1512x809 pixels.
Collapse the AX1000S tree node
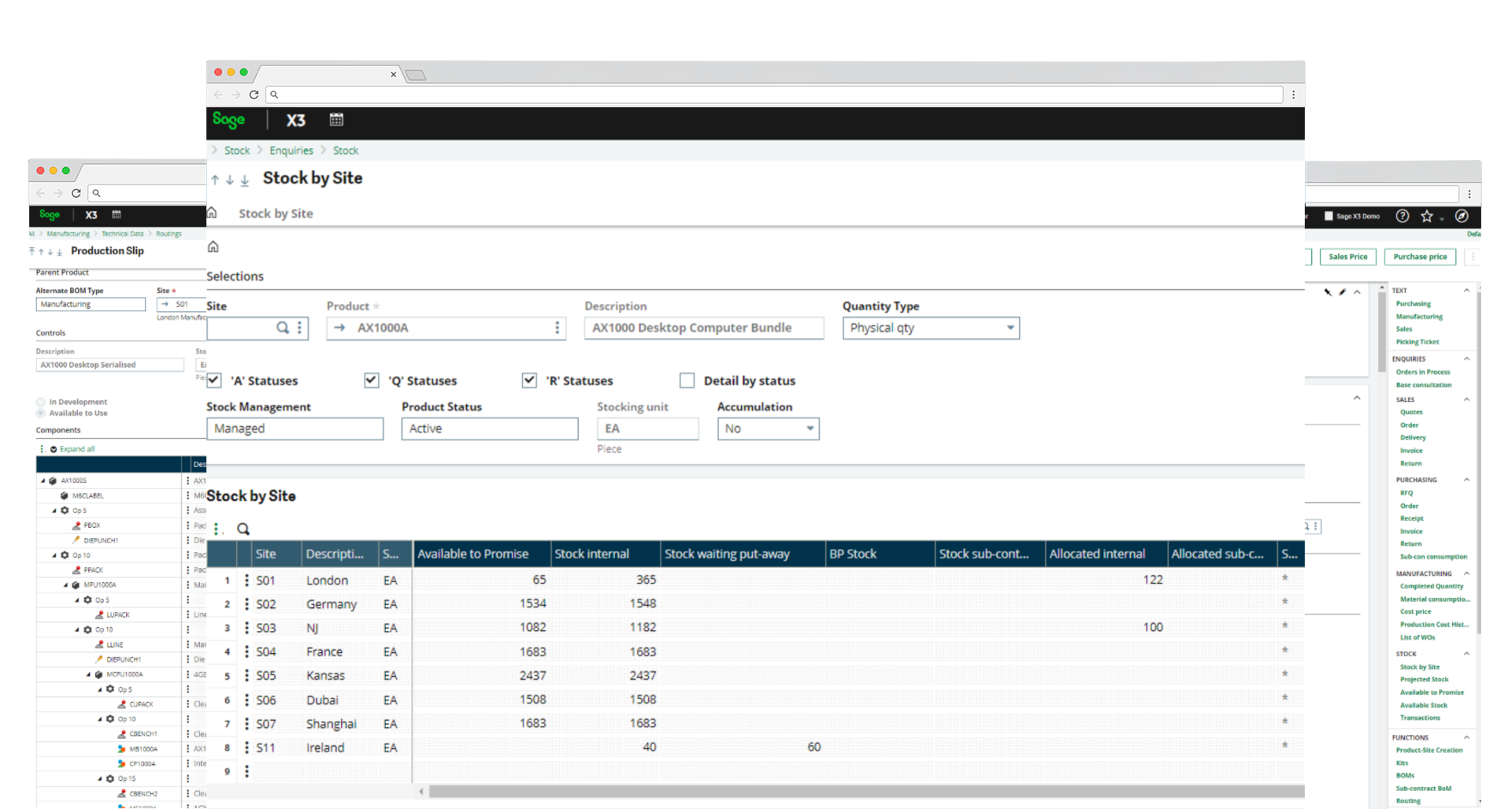pos(43,481)
